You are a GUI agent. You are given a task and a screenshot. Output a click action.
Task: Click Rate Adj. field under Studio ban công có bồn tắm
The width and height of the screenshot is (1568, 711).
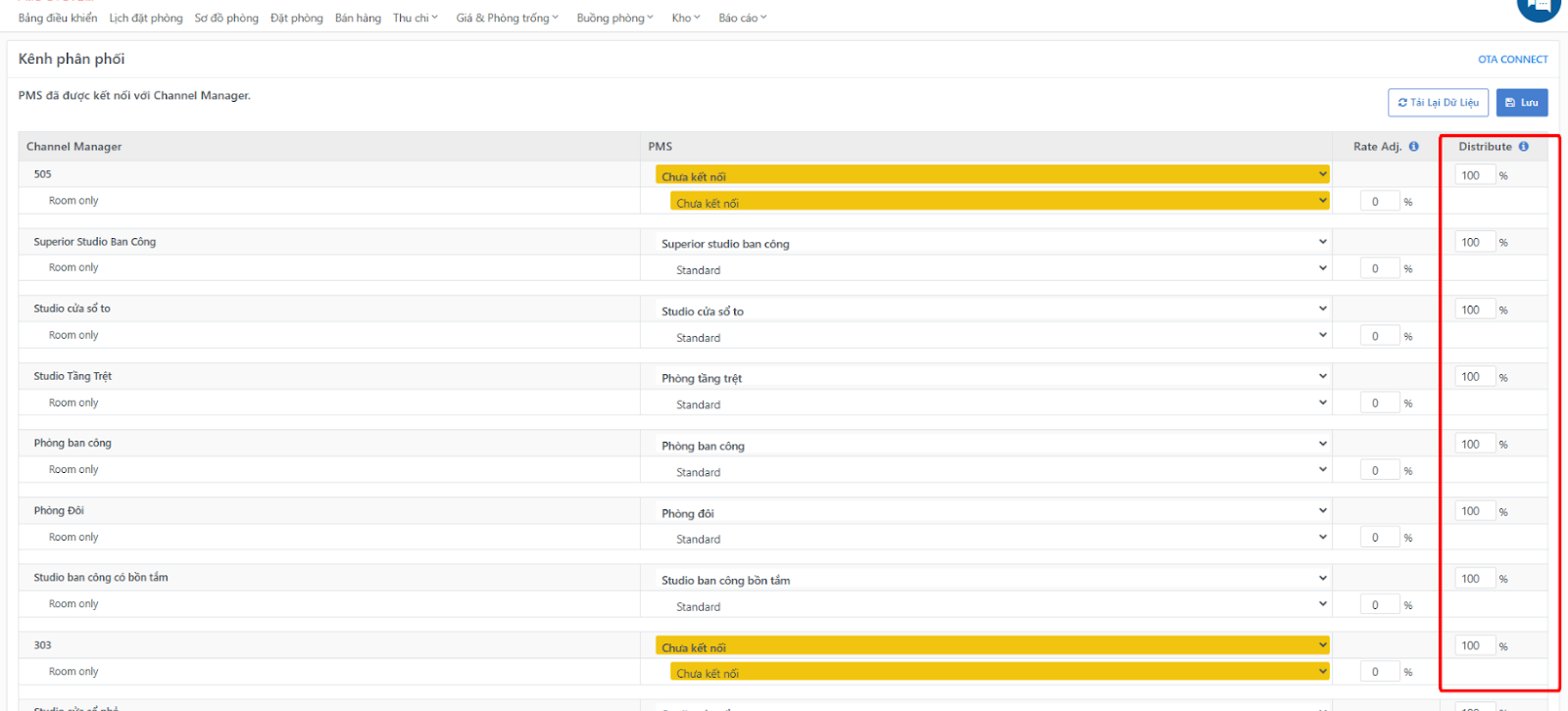tap(1380, 605)
